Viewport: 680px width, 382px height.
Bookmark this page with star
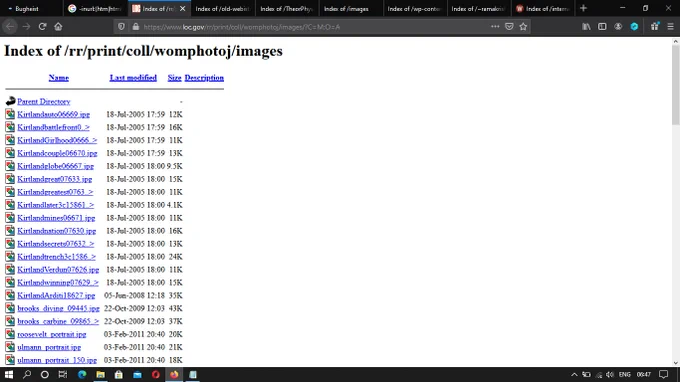pos(523,26)
